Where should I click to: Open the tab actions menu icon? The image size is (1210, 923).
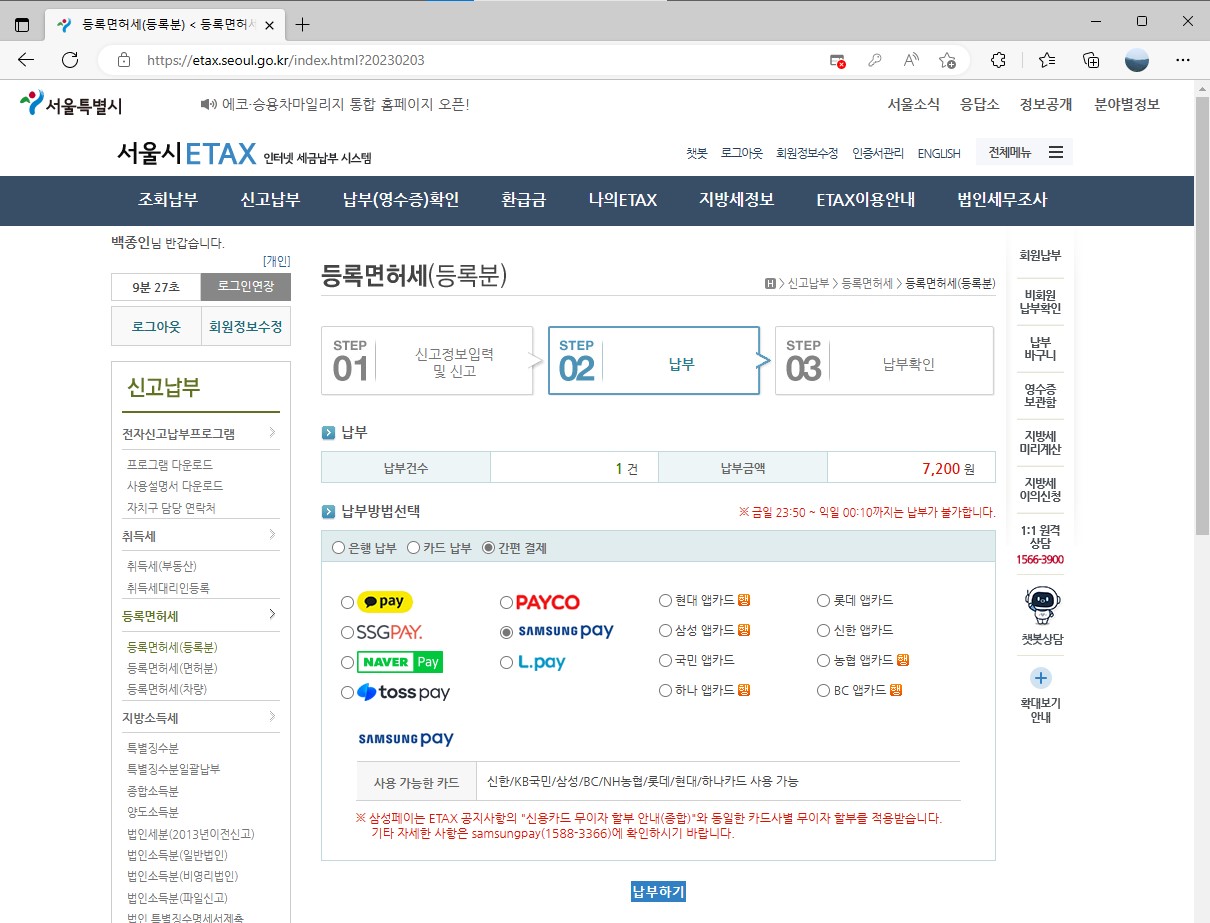tap(22, 24)
